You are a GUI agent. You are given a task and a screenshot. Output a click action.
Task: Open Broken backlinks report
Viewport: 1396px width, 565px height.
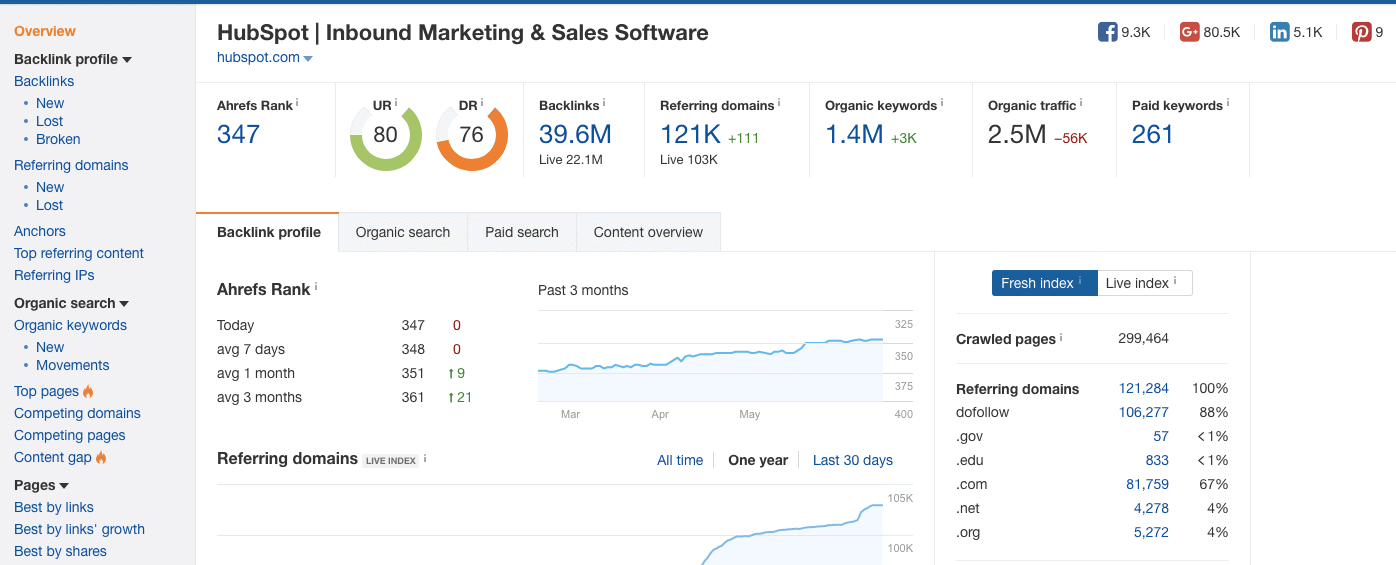pos(58,139)
